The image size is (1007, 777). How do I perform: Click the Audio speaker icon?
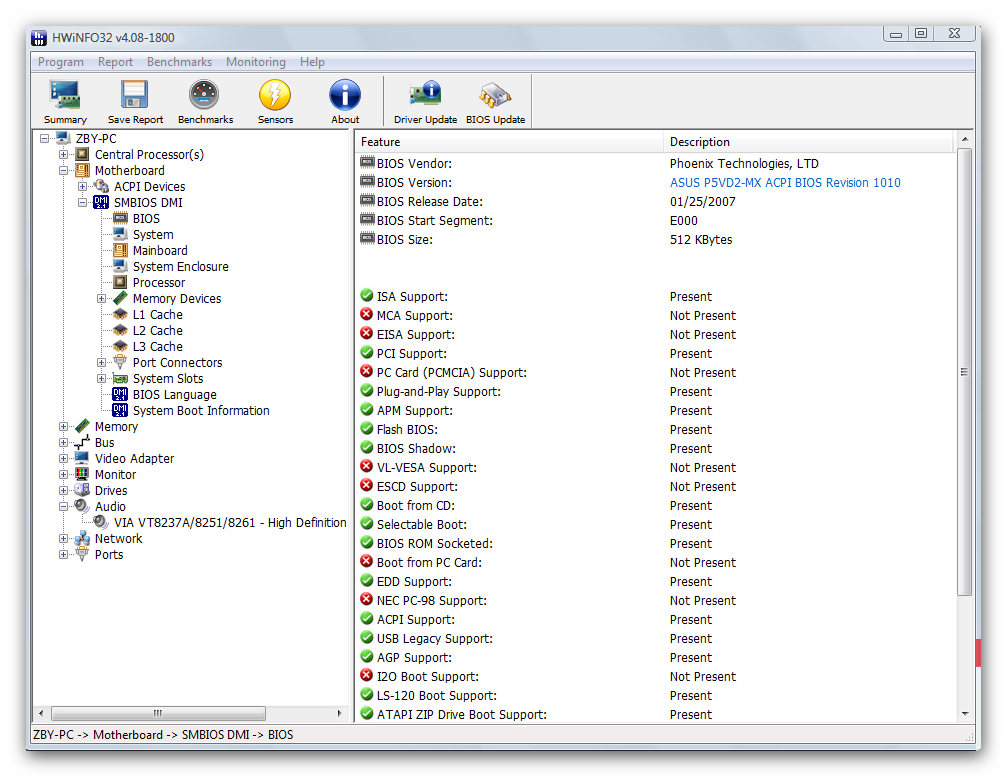pos(82,506)
